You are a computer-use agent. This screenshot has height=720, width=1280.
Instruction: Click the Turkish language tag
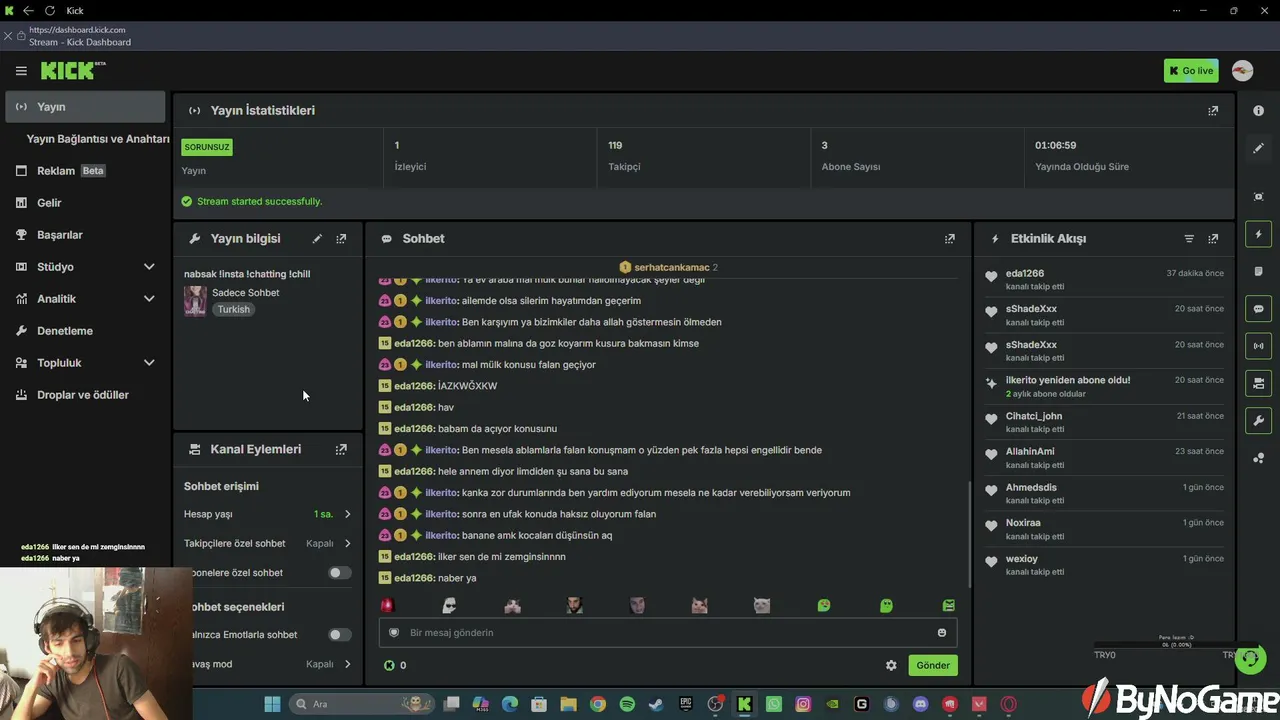[x=234, y=310]
